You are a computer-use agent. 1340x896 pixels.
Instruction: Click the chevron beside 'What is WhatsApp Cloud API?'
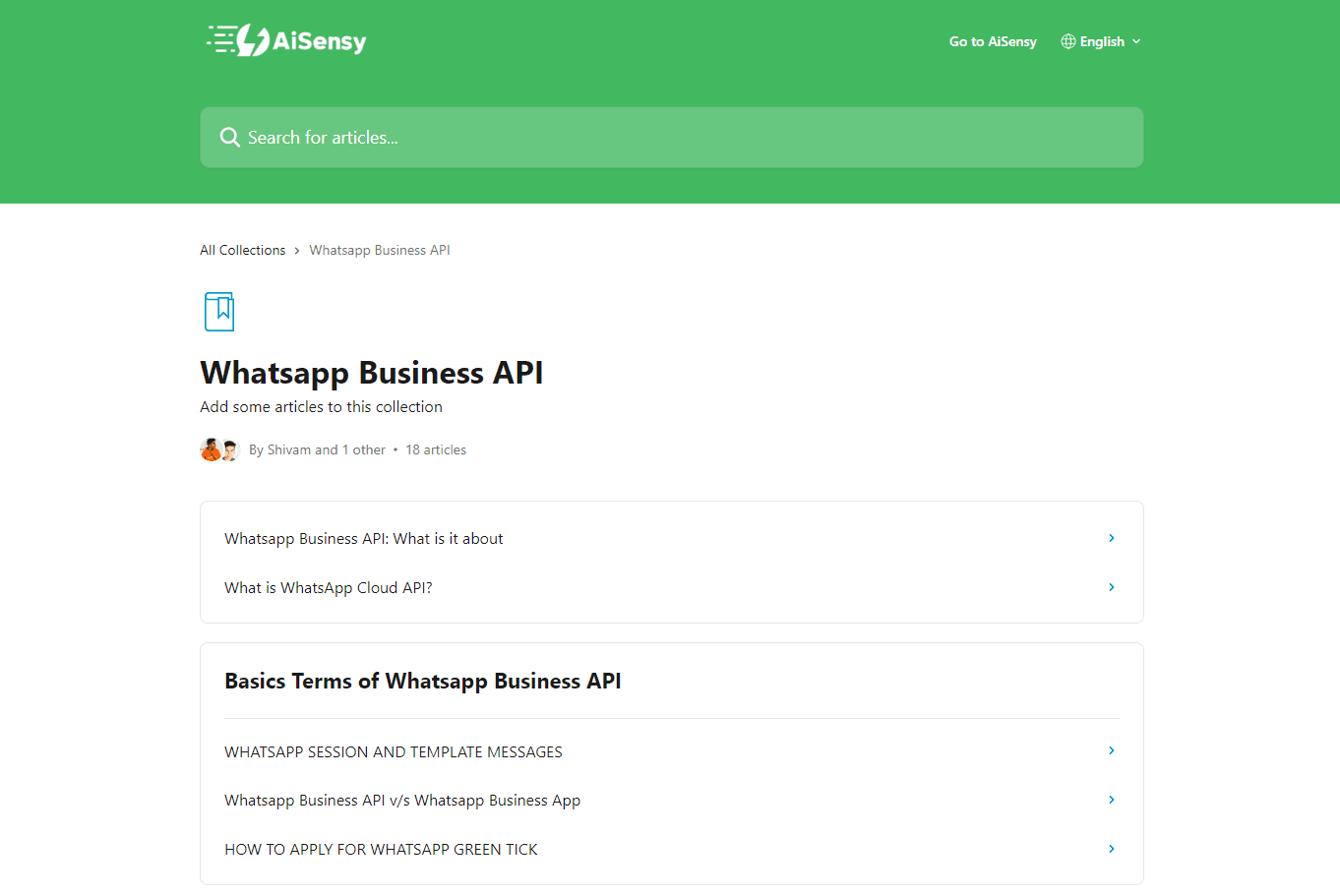[x=1111, y=587]
